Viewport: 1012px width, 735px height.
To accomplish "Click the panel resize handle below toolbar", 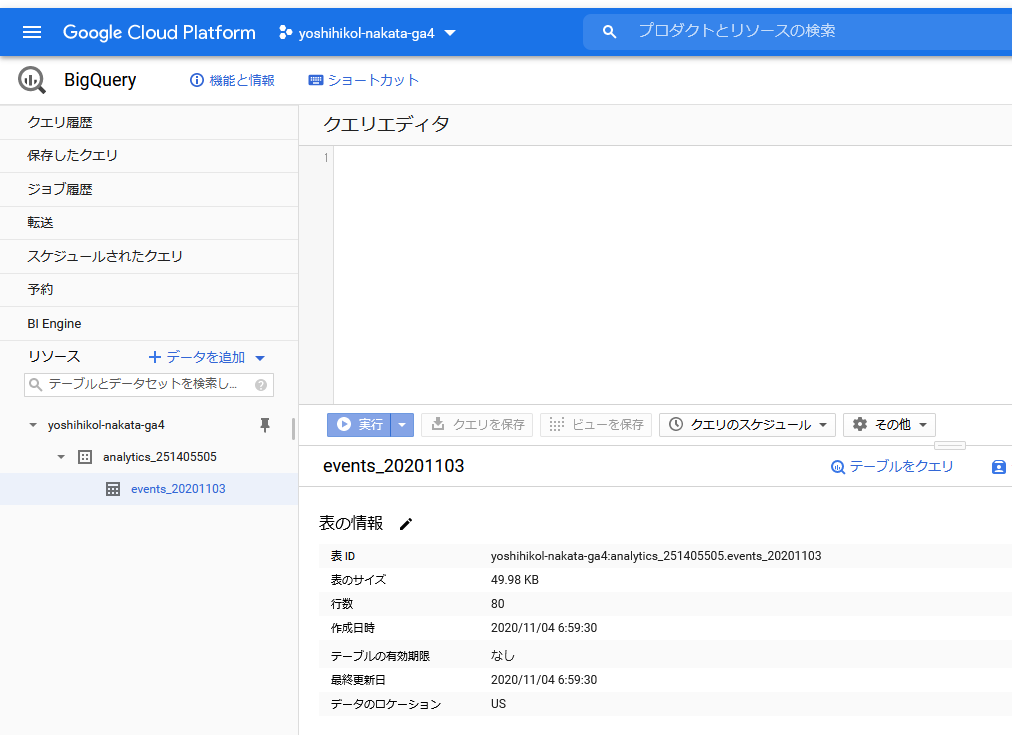I will [950, 445].
